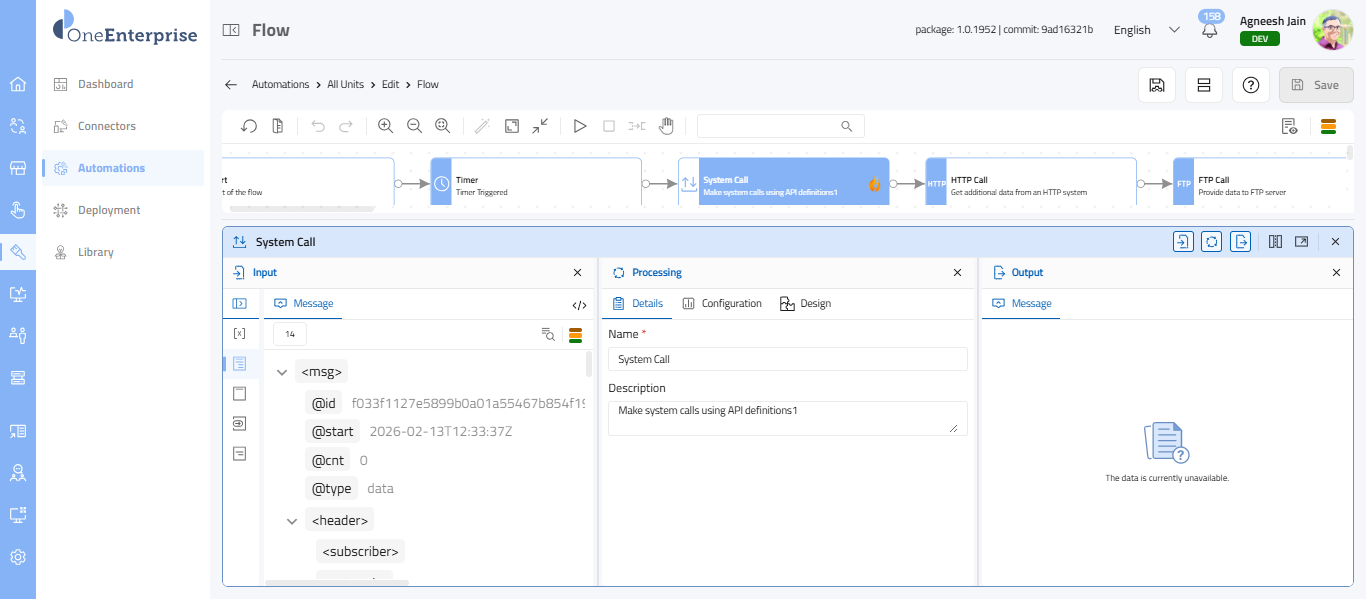Screen dimensions: 1366x599
Task: Click the run flow play icon
Action: 579,126
